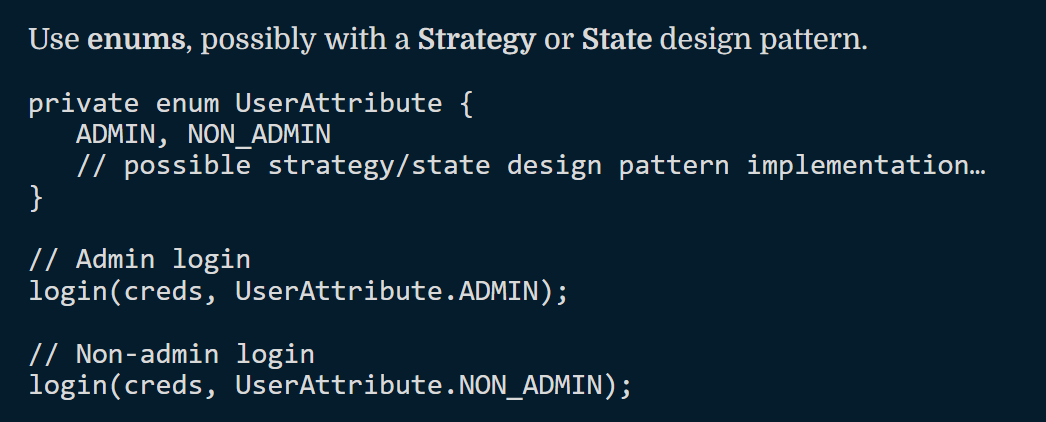Viewport: 1046px width, 422px height.
Task: Click the enum keyword
Action: pos(187,104)
